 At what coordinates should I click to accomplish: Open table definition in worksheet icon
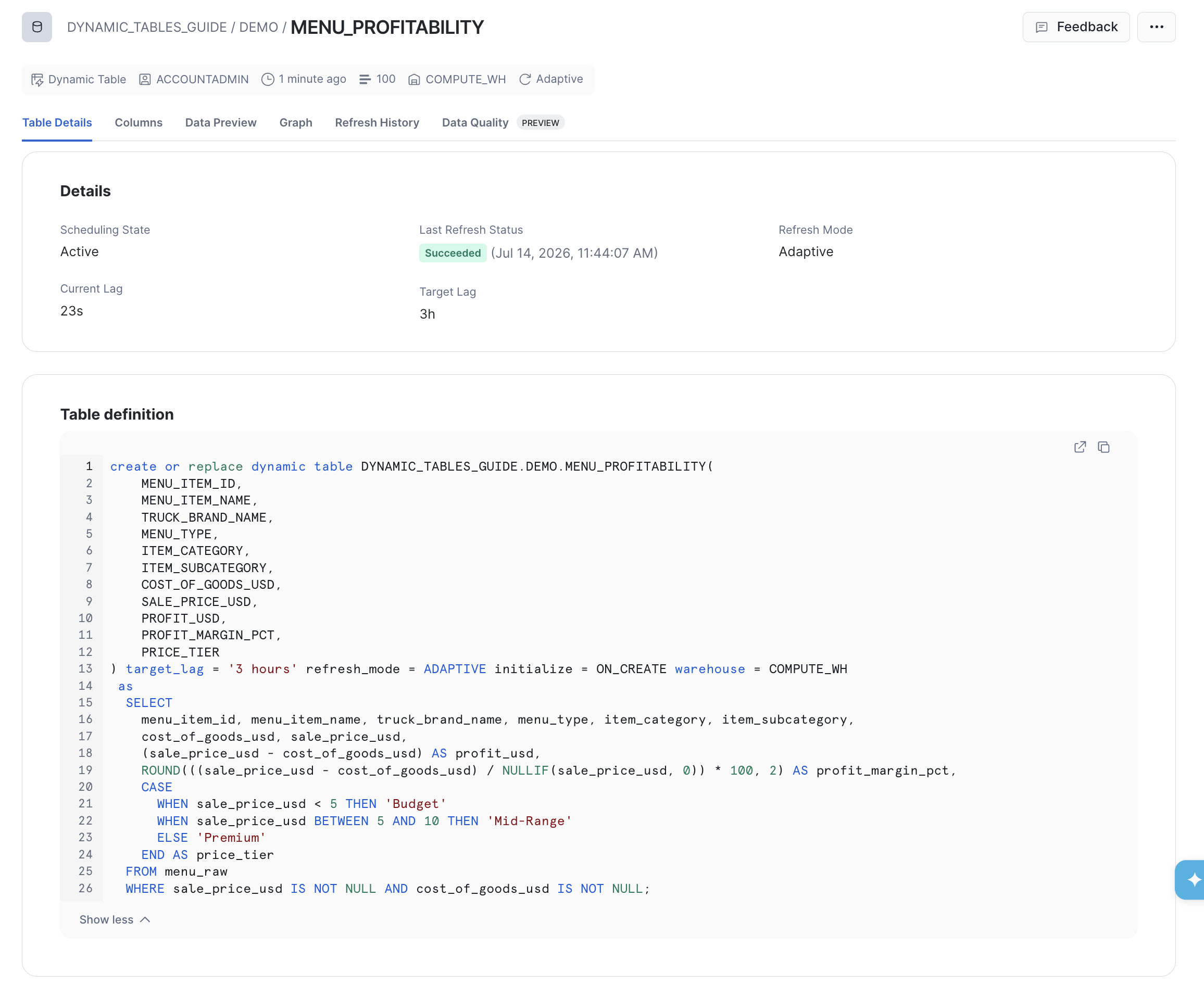[x=1080, y=447]
